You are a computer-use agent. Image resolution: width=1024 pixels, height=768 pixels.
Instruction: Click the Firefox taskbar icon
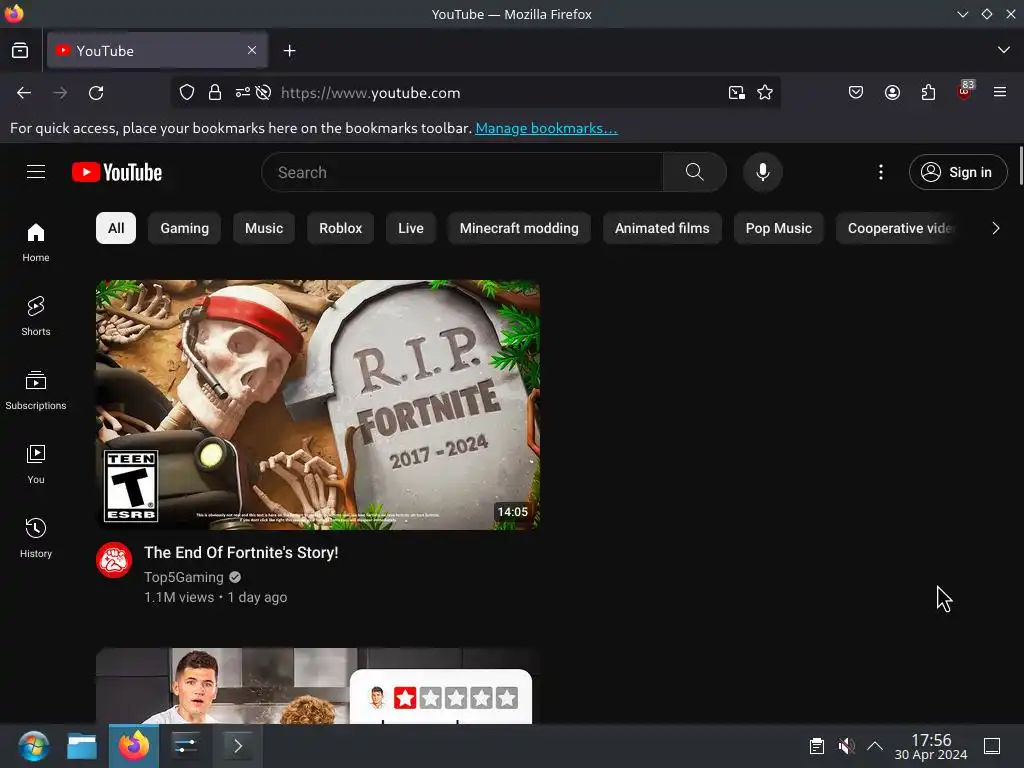[x=134, y=746]
